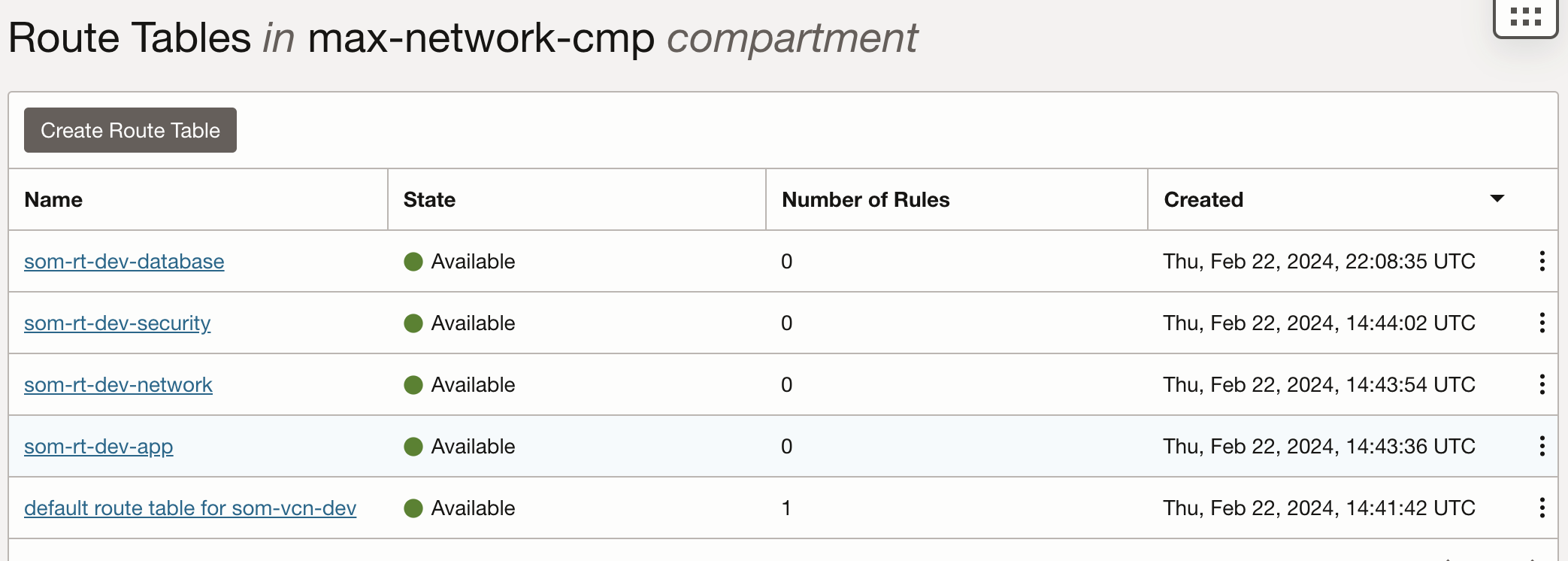1568x561 pixels.
Task: Open actions menu for som-rt-dev-database row
Action: (1542, 261)
